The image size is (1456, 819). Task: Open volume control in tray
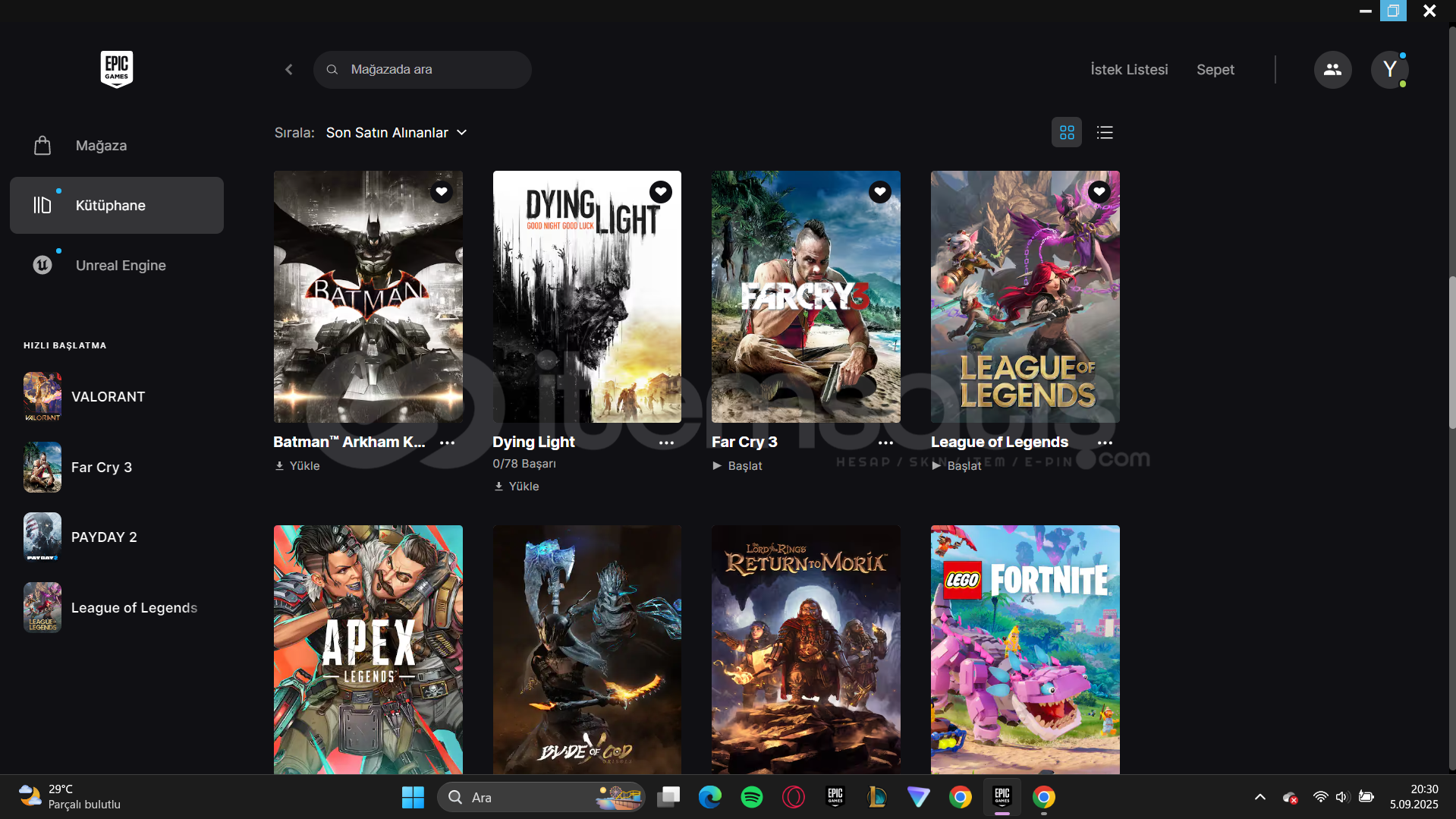tap(1342, 797)
